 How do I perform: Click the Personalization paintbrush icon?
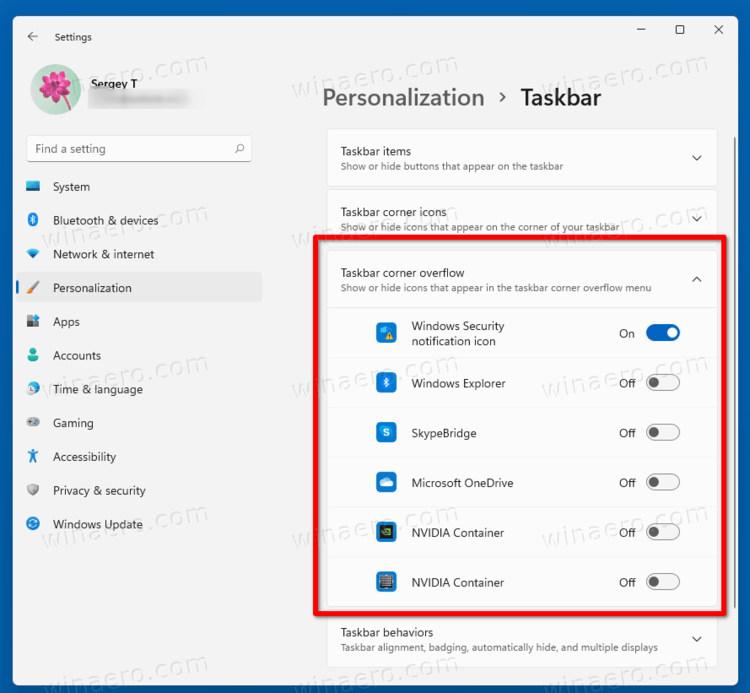[x=33, y=287]
